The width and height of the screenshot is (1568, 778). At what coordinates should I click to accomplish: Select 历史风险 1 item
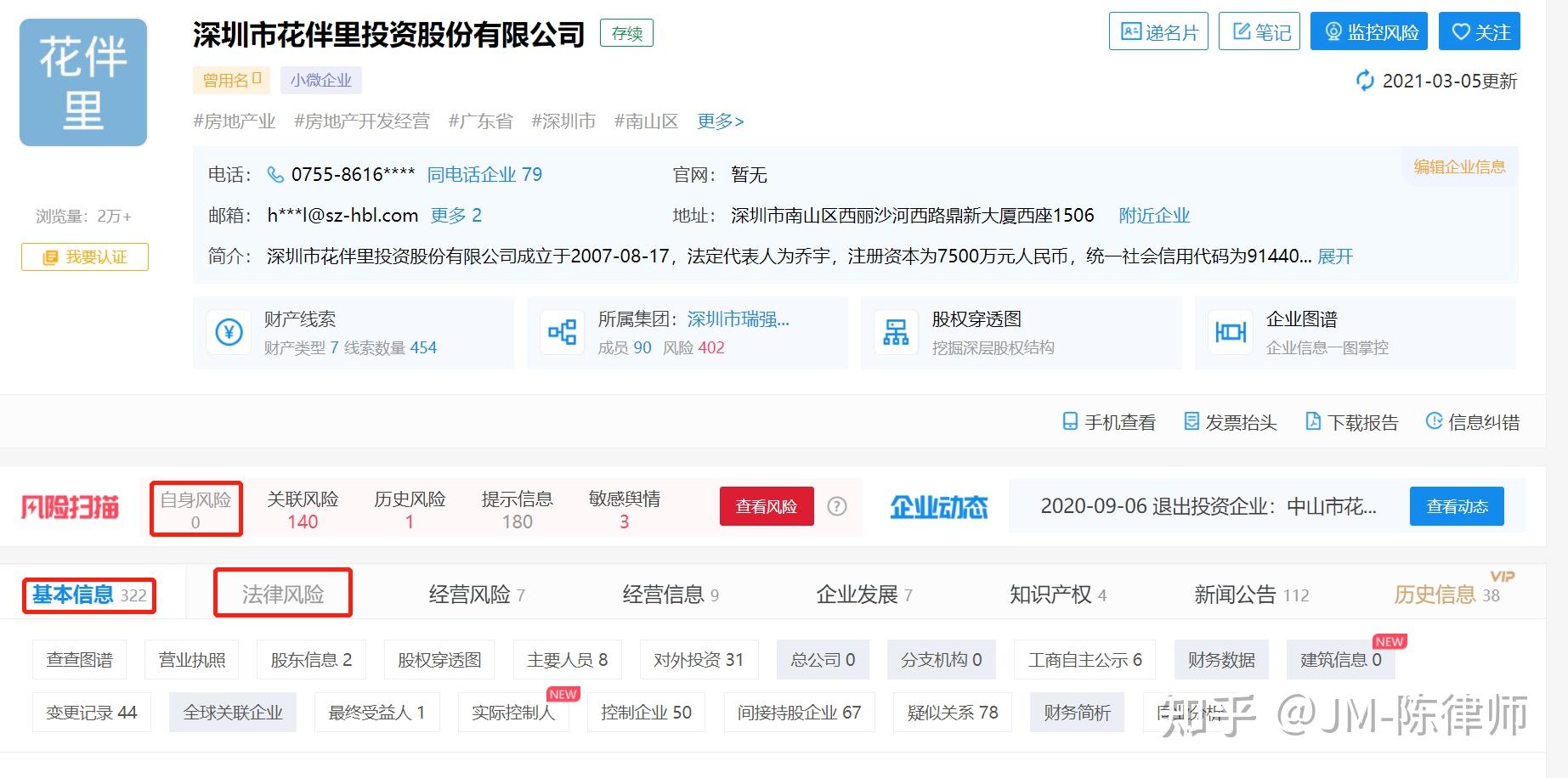[410, 510]
